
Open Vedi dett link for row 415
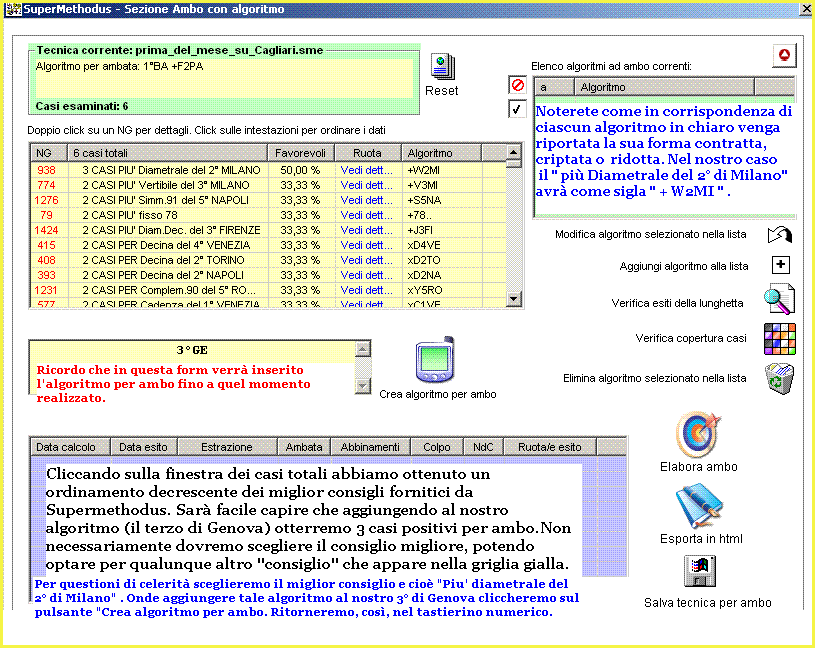coord(366,245)
